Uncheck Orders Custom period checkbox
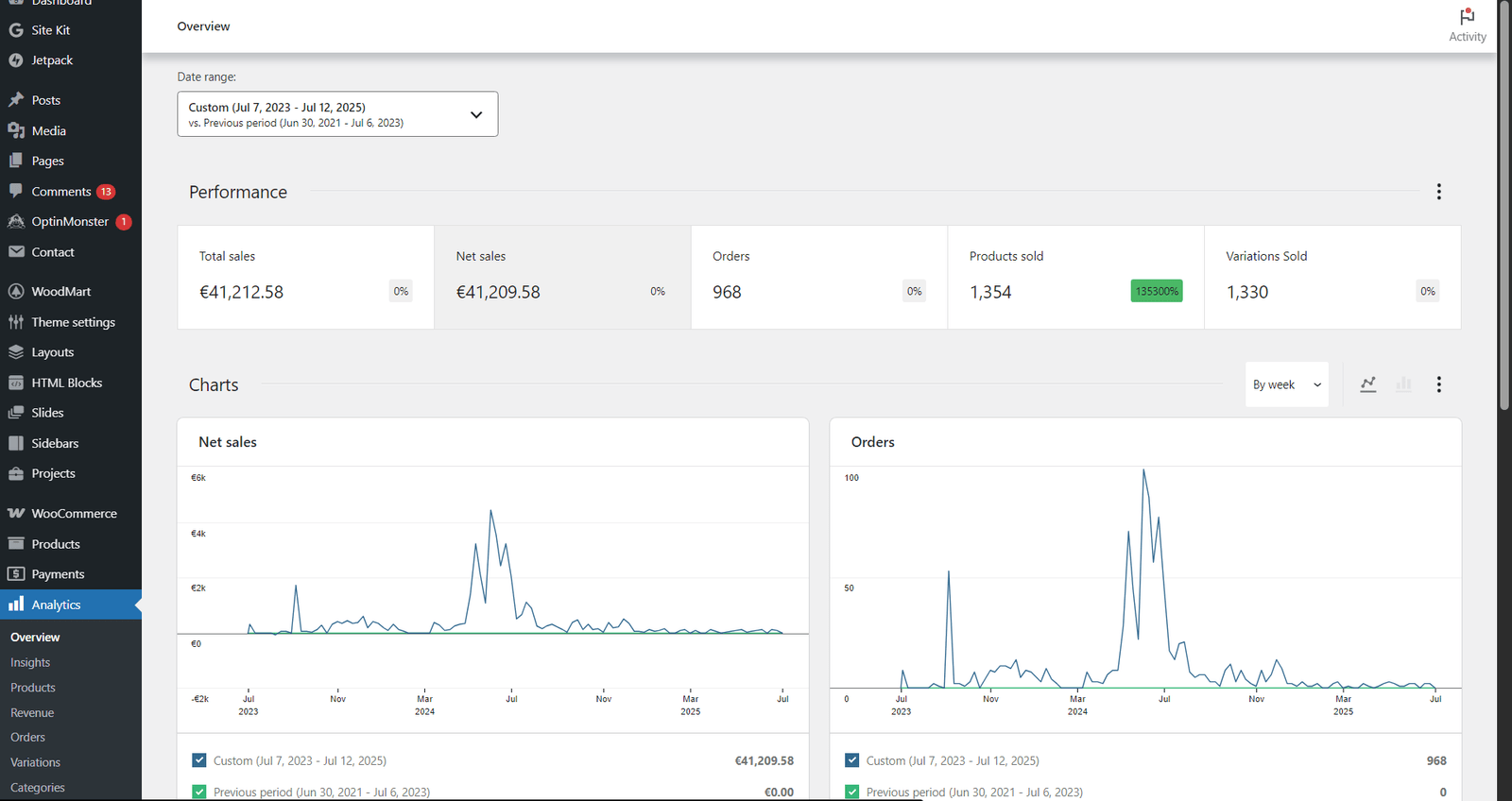 point(852,760)
